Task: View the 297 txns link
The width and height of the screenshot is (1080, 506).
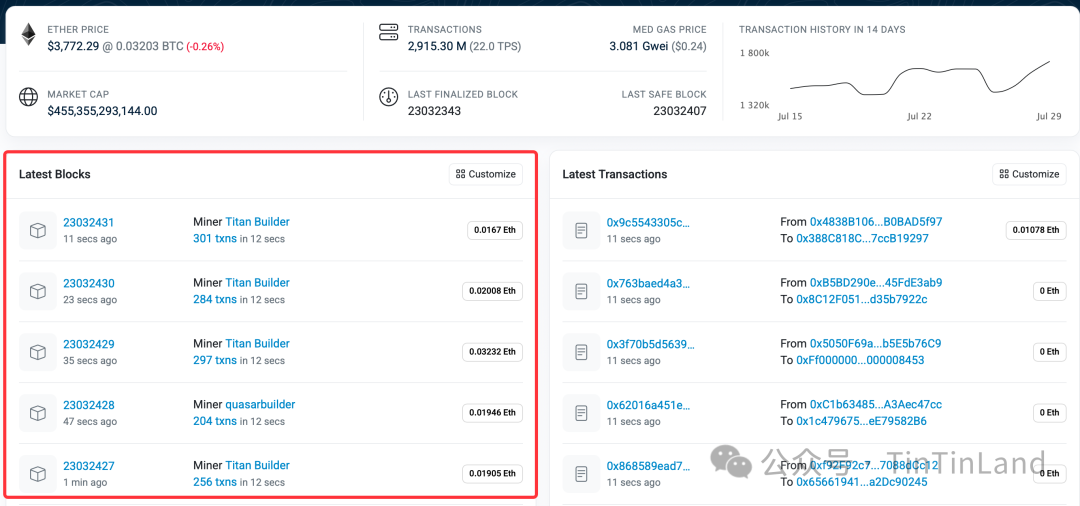Action: pos(215,360)
